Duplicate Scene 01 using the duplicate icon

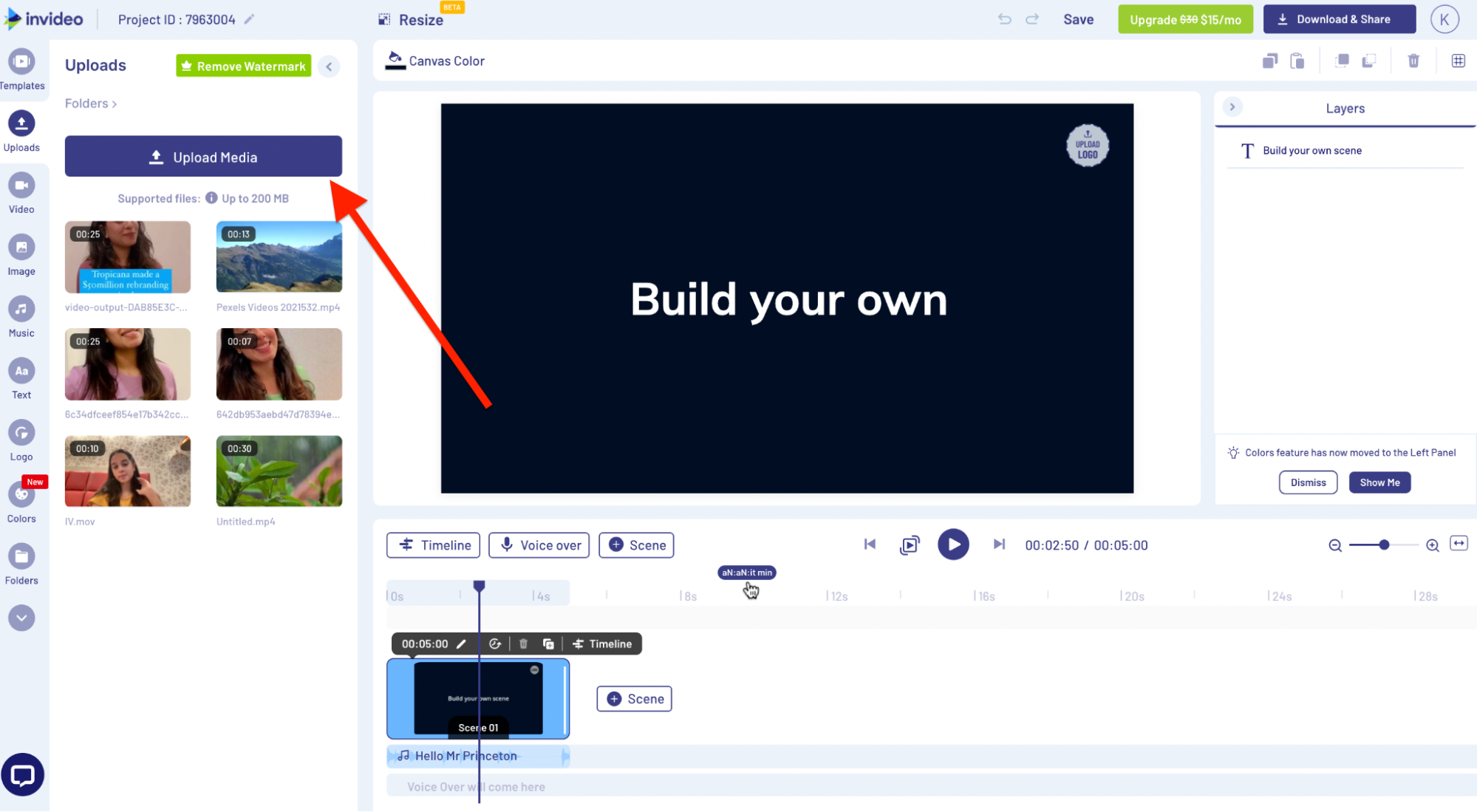click(548, 644)
